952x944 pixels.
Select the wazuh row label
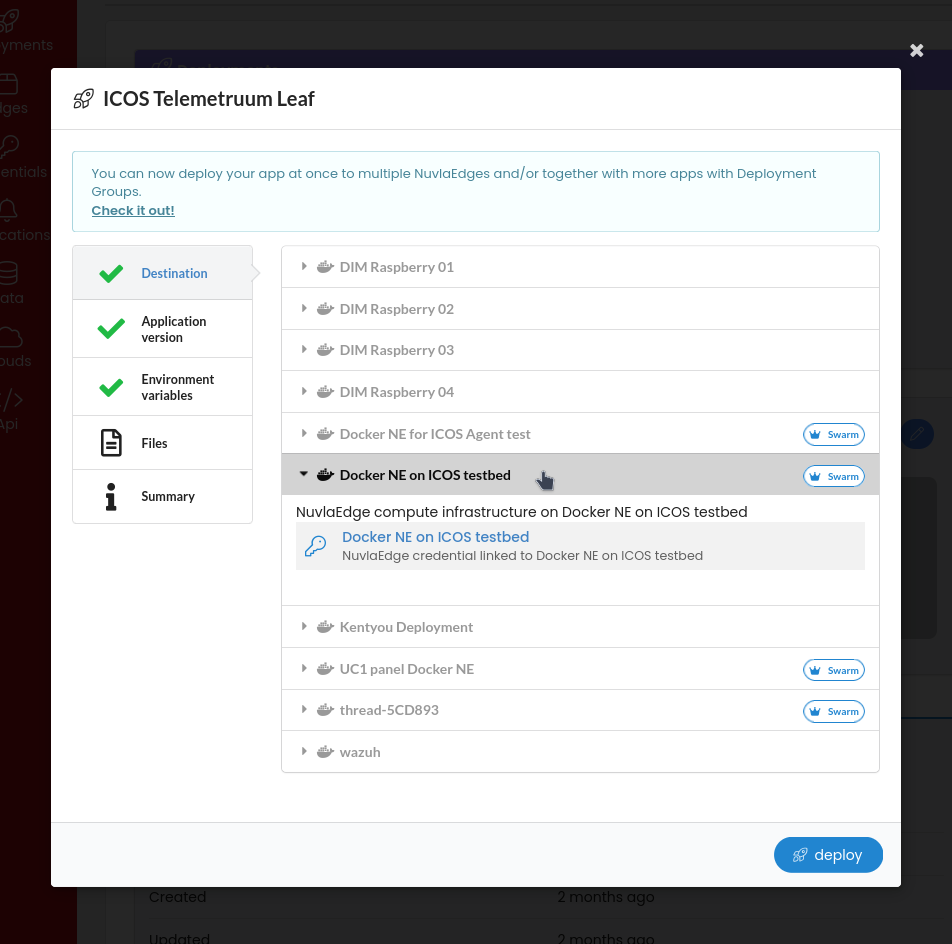pos(360,752)
